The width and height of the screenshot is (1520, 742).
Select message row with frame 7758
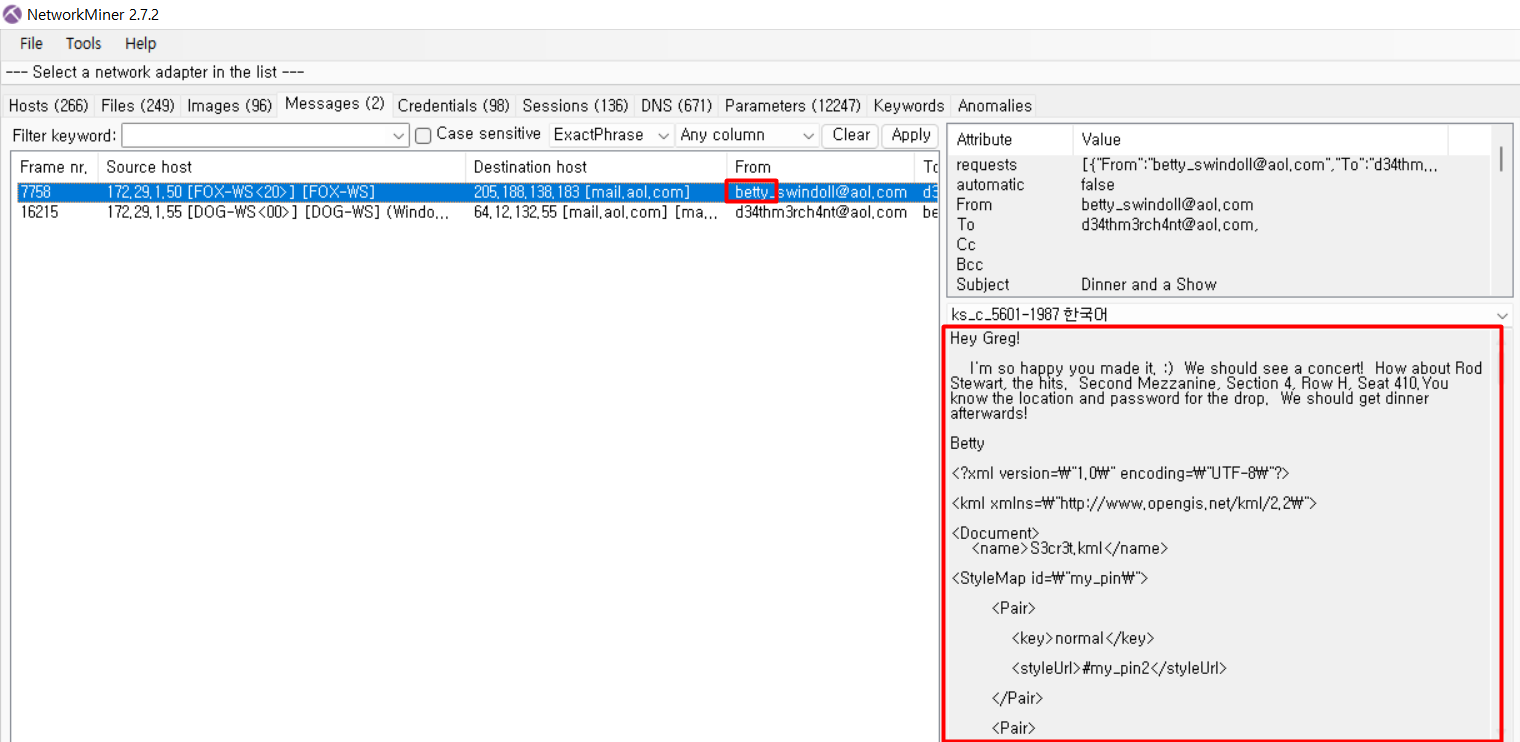476,192
